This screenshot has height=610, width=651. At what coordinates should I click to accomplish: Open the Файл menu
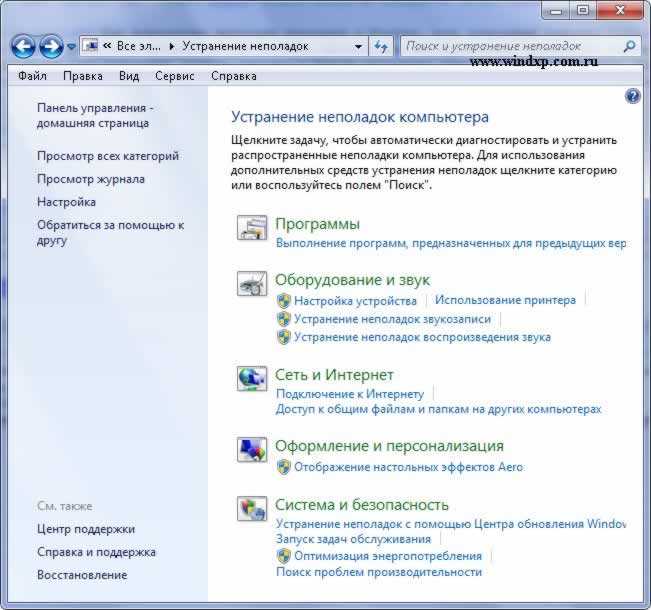pyautogui.click(x=32, y=76)
